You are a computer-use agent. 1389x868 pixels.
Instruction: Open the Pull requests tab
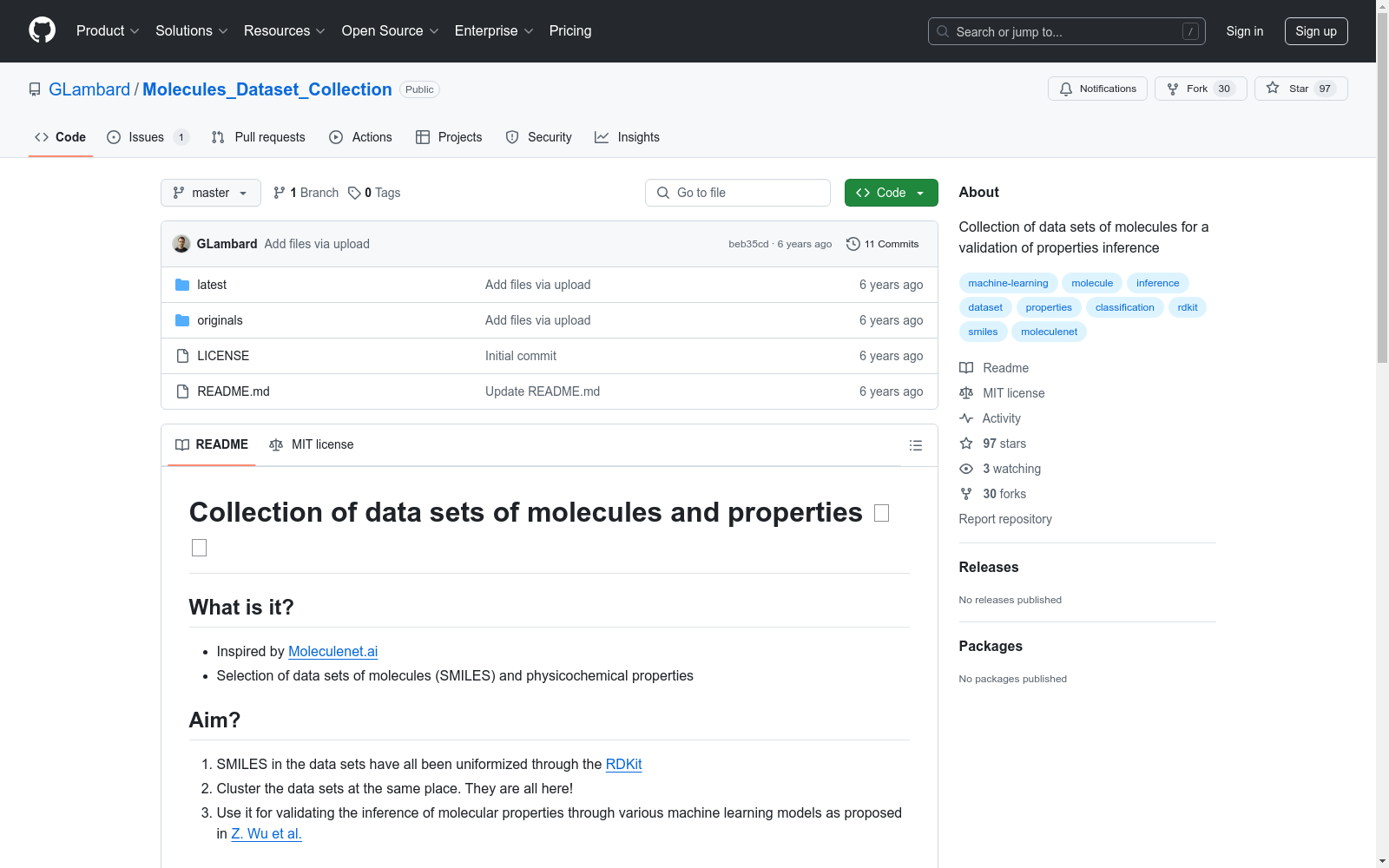[259, 137]
